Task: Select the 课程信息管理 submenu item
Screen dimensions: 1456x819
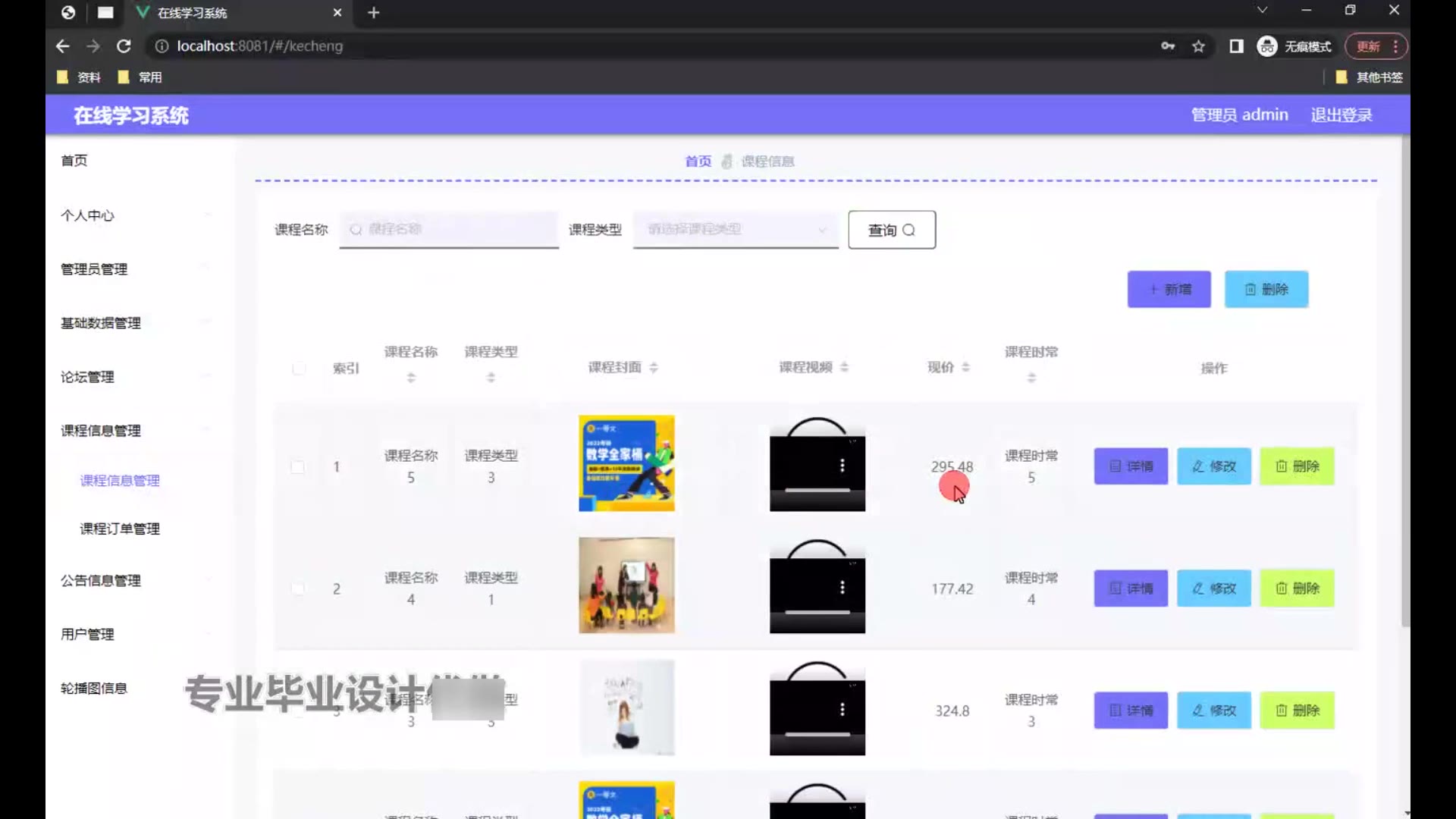Action: (120, 481)
